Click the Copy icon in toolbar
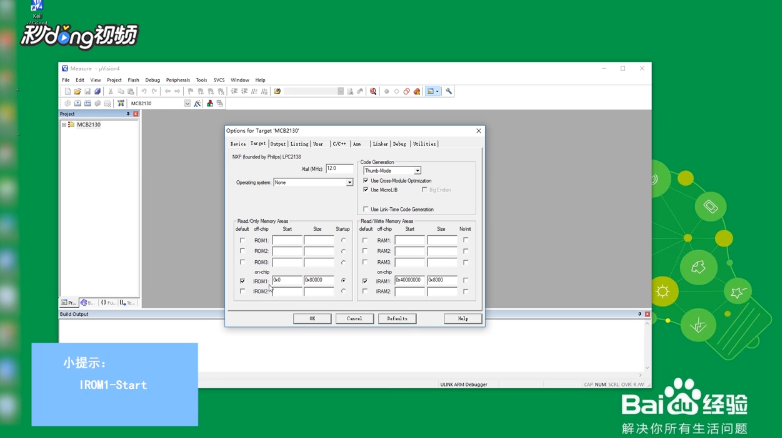This screenshot has width=782, height=438. (121, 91)
